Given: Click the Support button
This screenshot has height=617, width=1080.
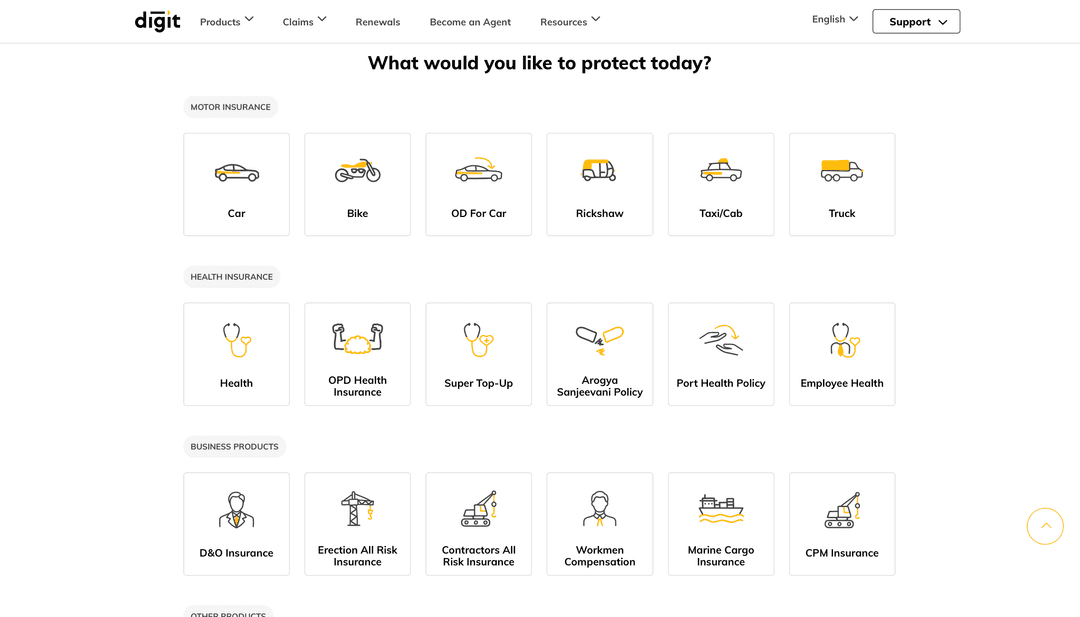Looking at the screenshot, I should click(916, 21).
